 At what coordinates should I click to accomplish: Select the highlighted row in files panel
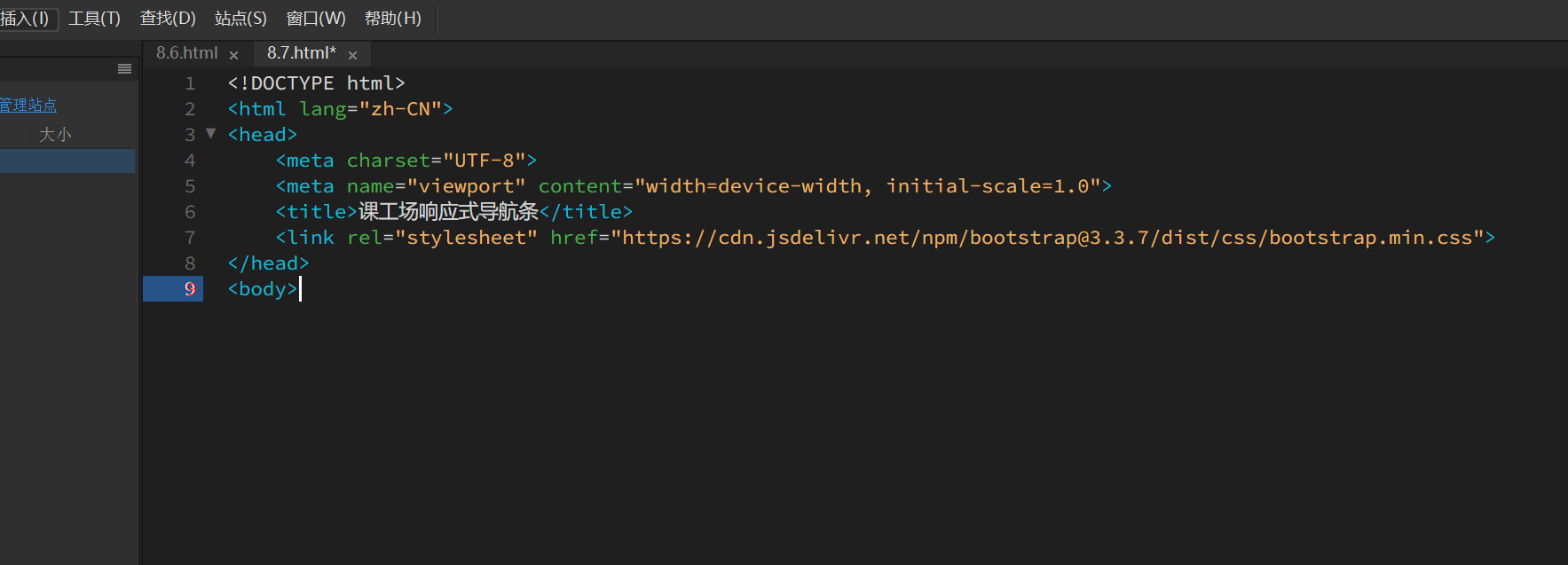(x=67, y=161)
